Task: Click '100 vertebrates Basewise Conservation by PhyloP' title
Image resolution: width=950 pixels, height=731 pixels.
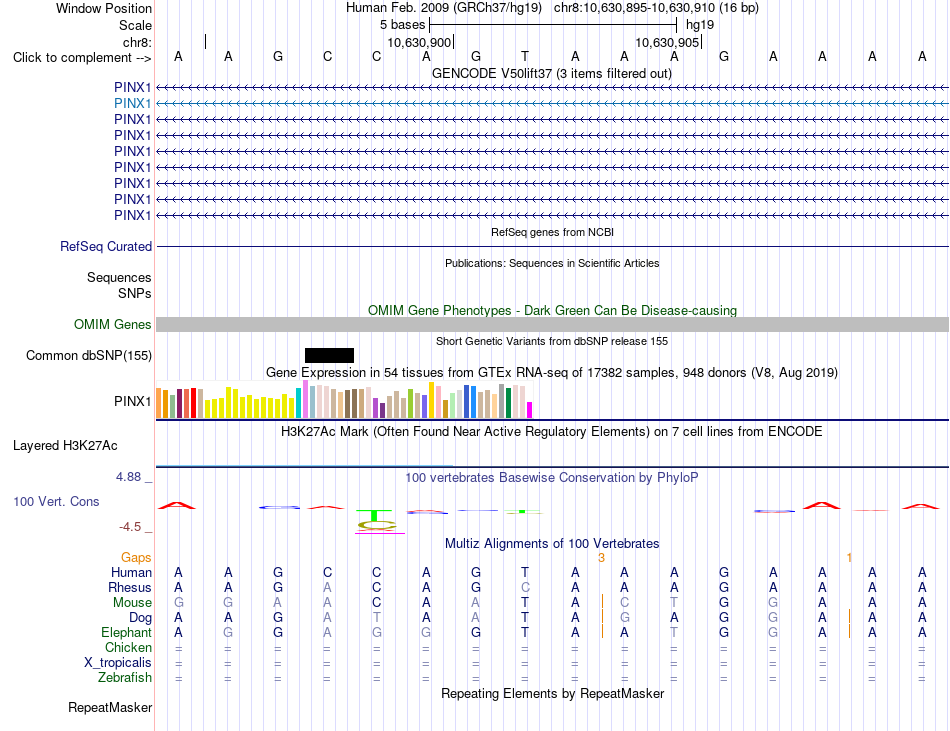Action: (x=551, y=477)
